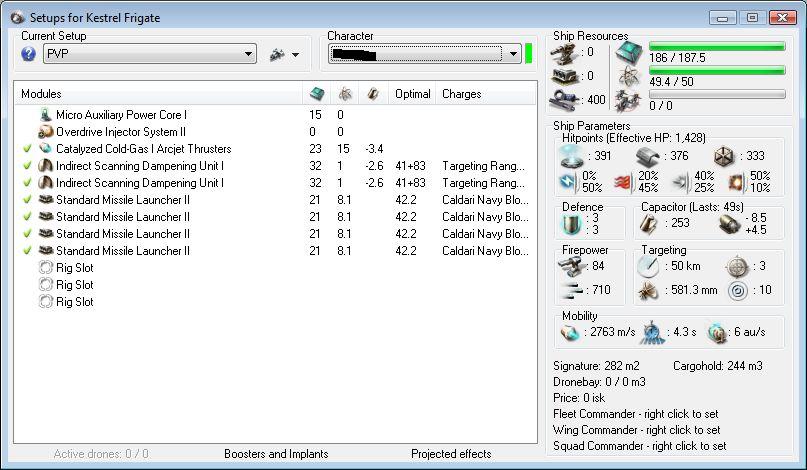The height and width of the screenshot is (470, 807).
Task: Click the ship setup tools icon
Action: tap(277, 54)
